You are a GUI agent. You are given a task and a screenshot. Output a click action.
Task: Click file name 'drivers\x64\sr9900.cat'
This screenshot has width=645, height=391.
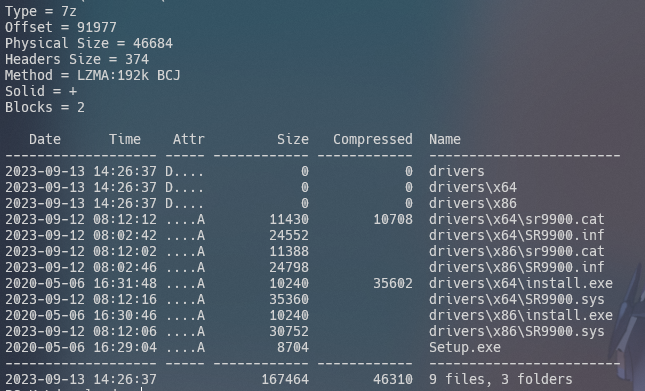pos(517,220)
